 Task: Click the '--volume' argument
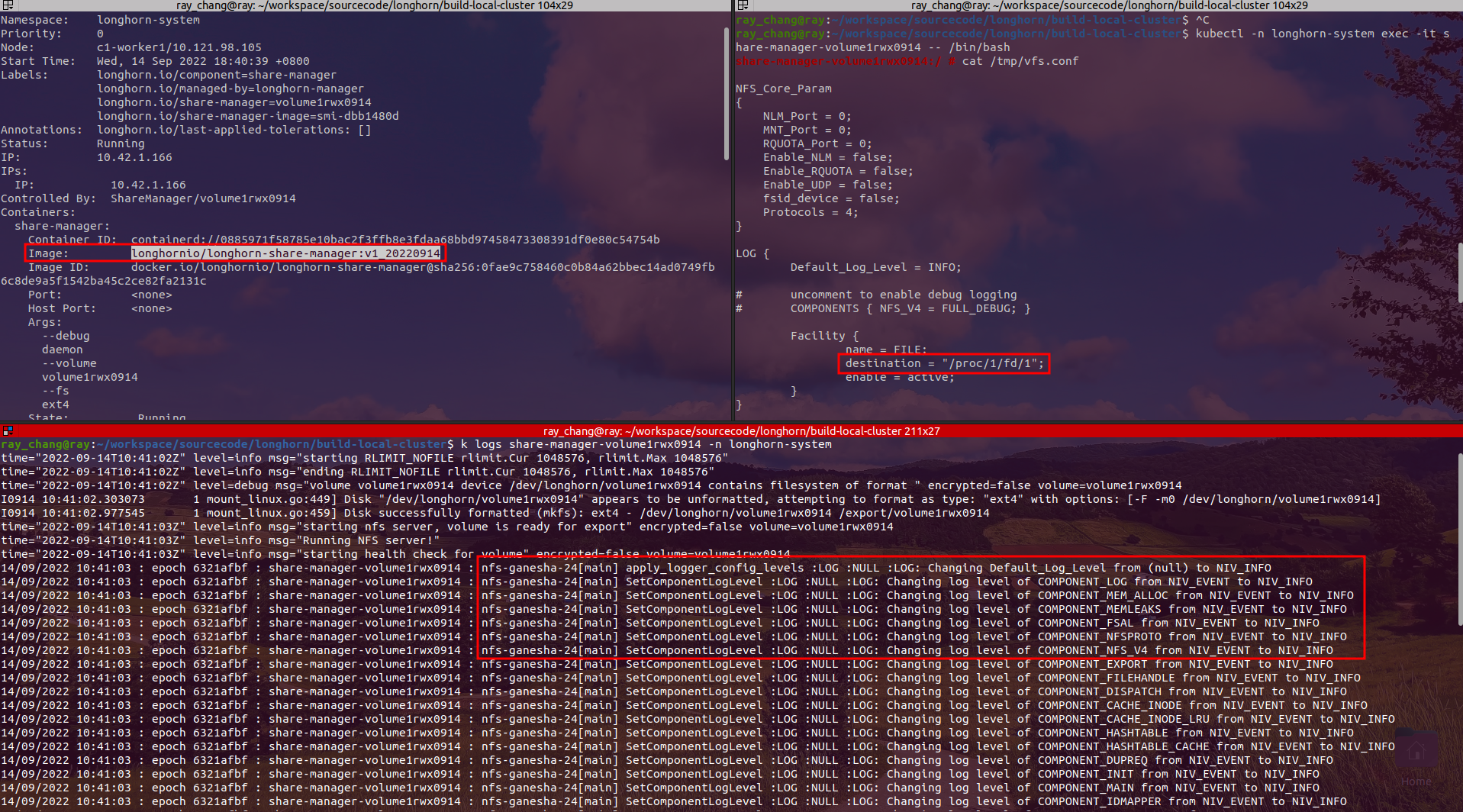[69, 363]
